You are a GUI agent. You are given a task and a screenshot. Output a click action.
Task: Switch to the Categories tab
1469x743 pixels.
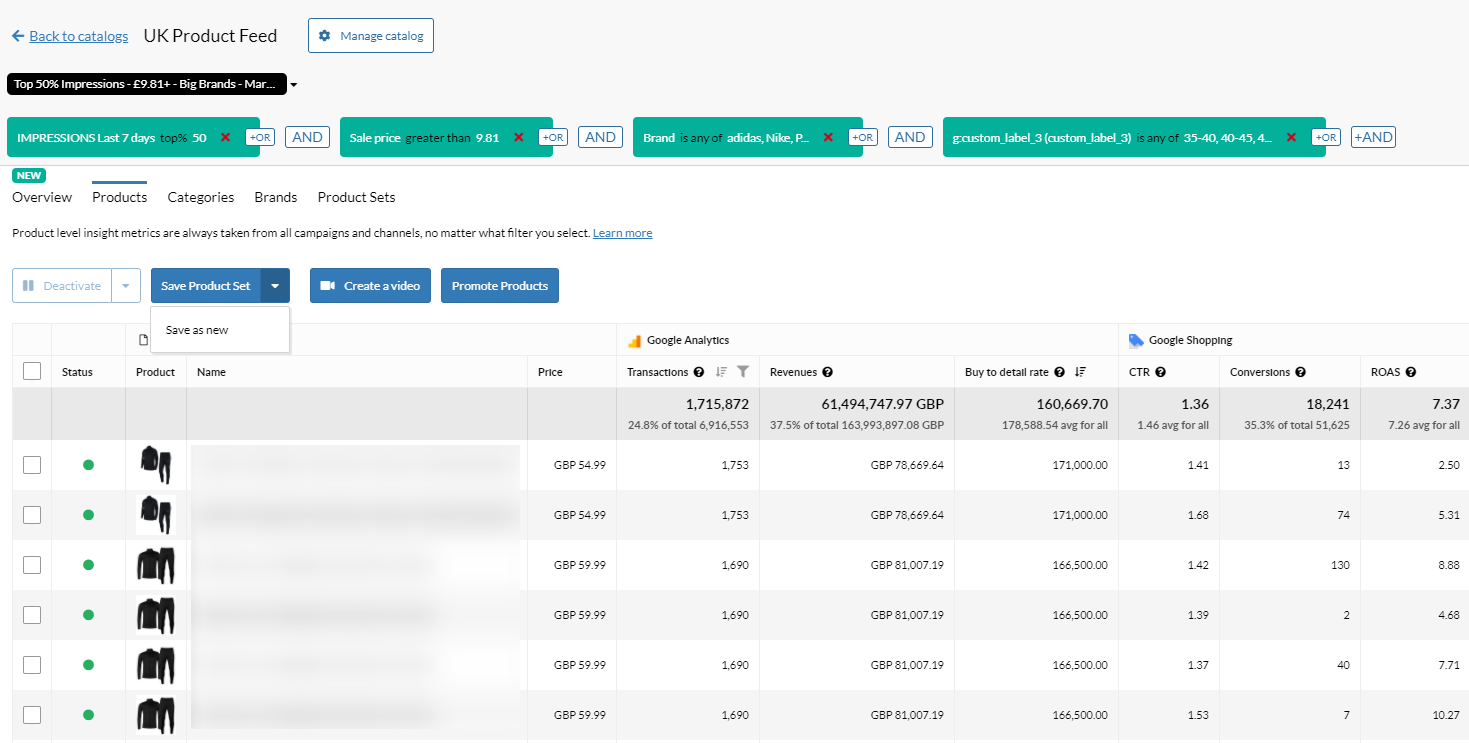[201, 197]
